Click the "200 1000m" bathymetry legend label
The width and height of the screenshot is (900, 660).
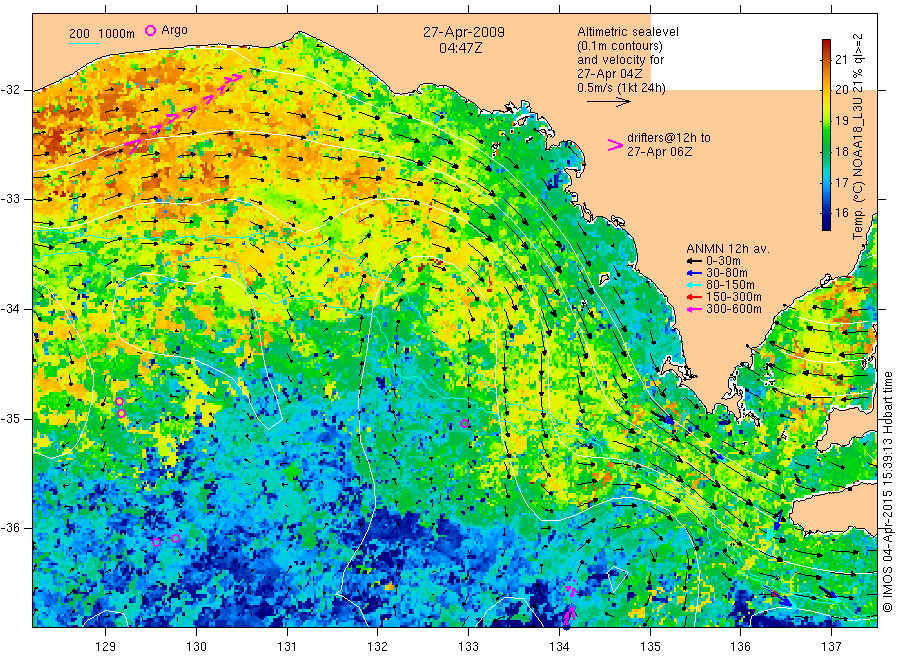pos(102,33)
